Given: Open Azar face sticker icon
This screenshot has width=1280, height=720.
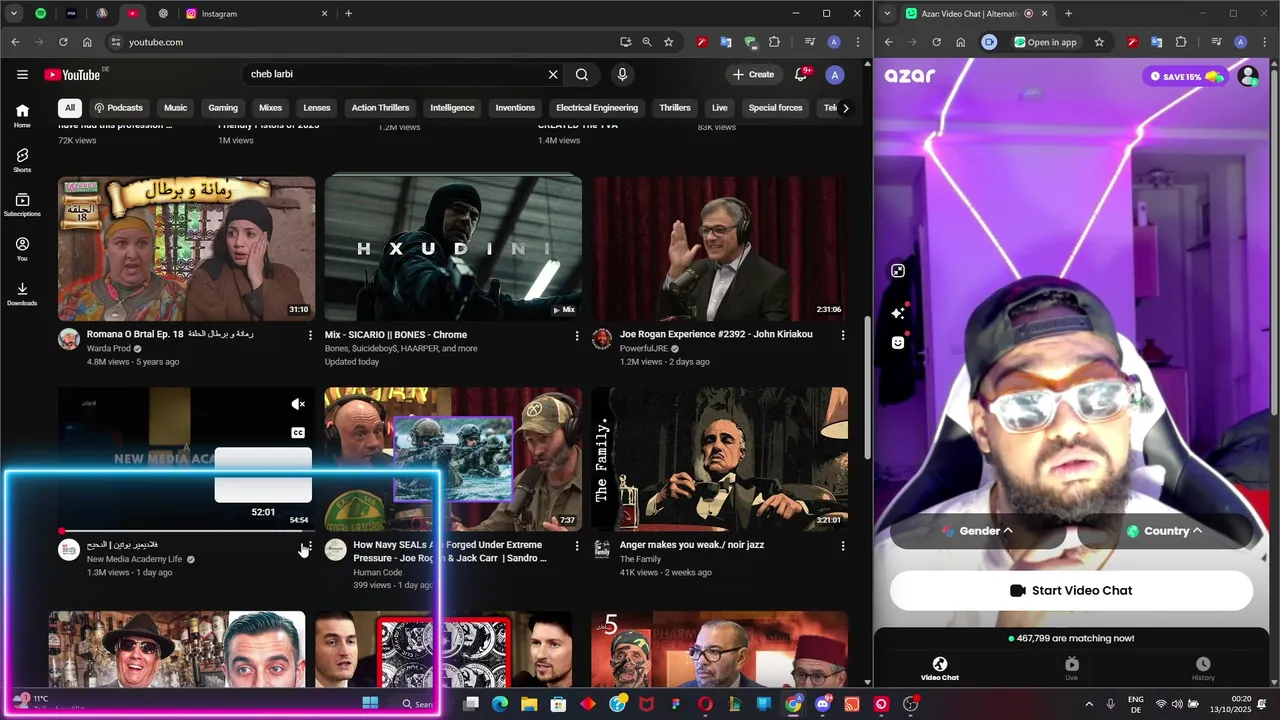Looking at the screenshot, I should 898,342.
